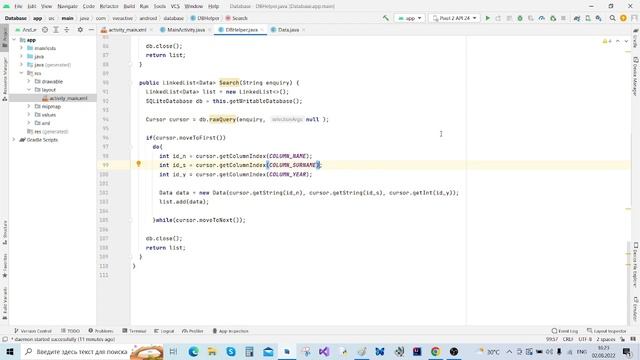Image resolution: width=640 pixels, height=360 pixels.
Task: Open the Device Manager toolbar icon
Action: (588, 18)
